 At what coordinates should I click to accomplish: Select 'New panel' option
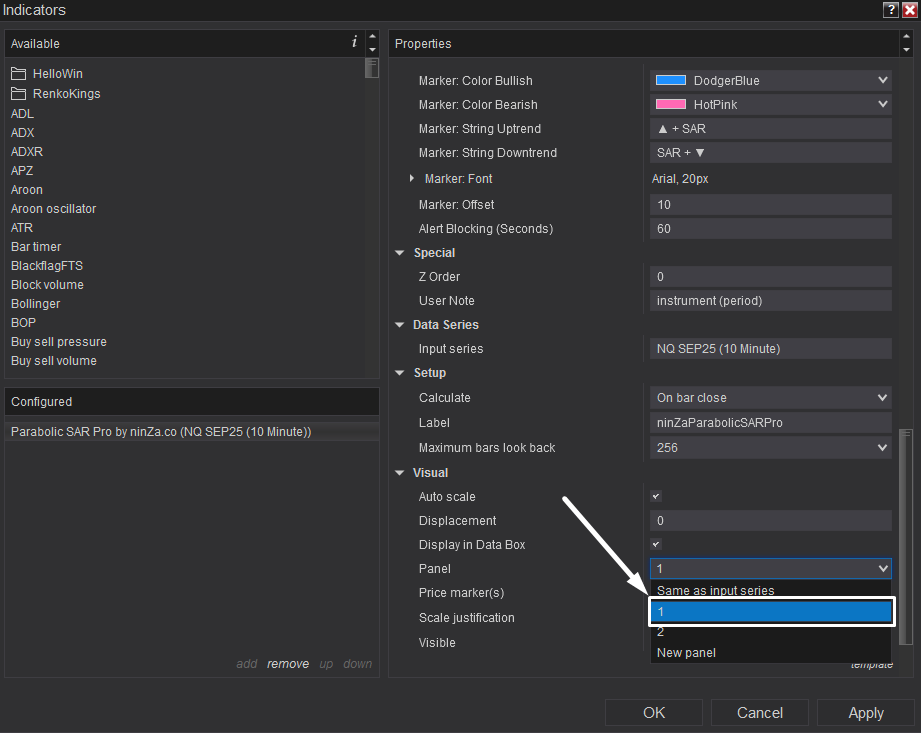[x=771, y=653]
